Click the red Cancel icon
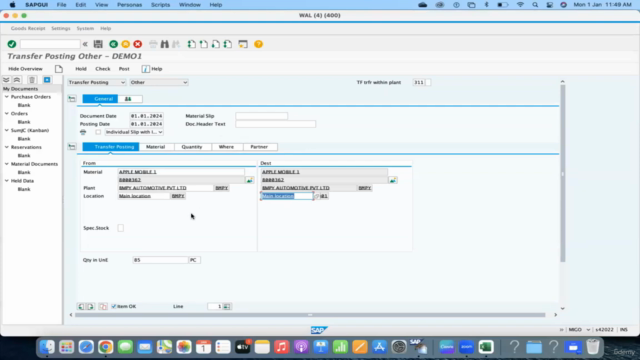 point(138,44)
